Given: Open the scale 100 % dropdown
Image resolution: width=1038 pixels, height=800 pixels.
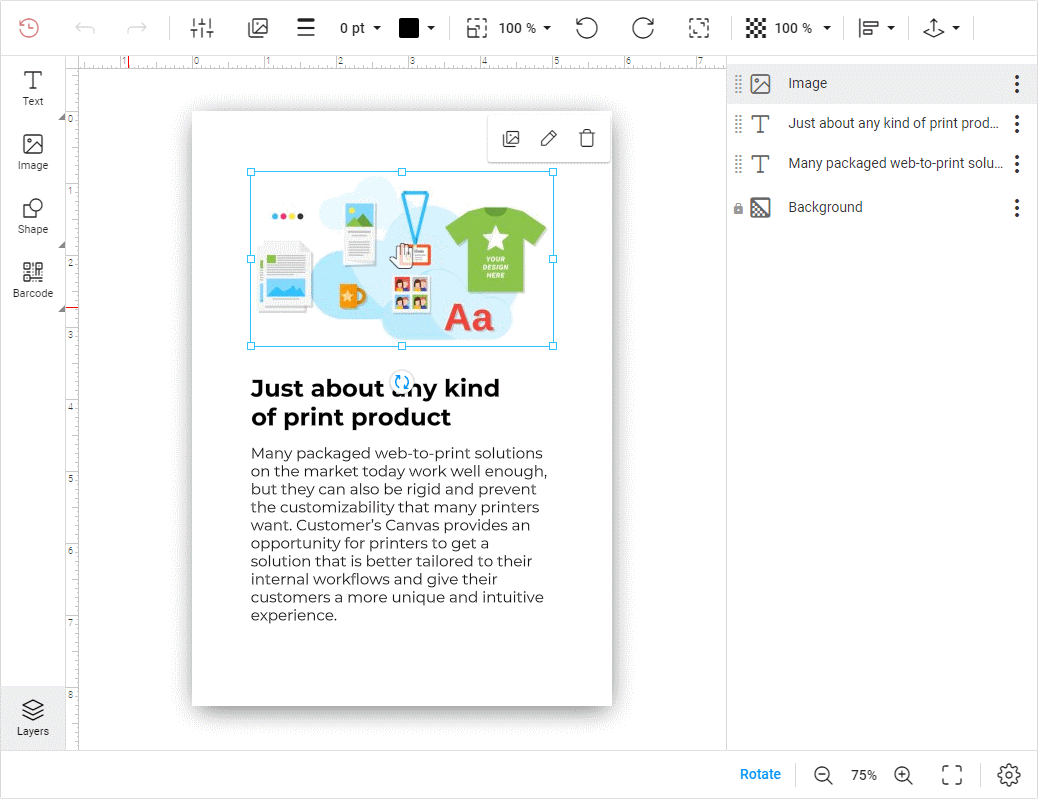Looking at the screenshot, I should tap(525, 28).
